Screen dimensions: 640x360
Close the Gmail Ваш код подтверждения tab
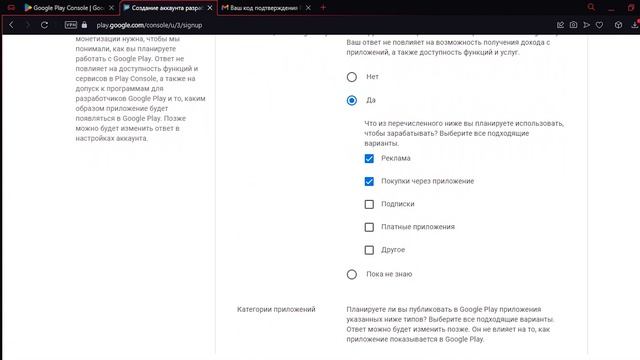[x=308, y=8]
